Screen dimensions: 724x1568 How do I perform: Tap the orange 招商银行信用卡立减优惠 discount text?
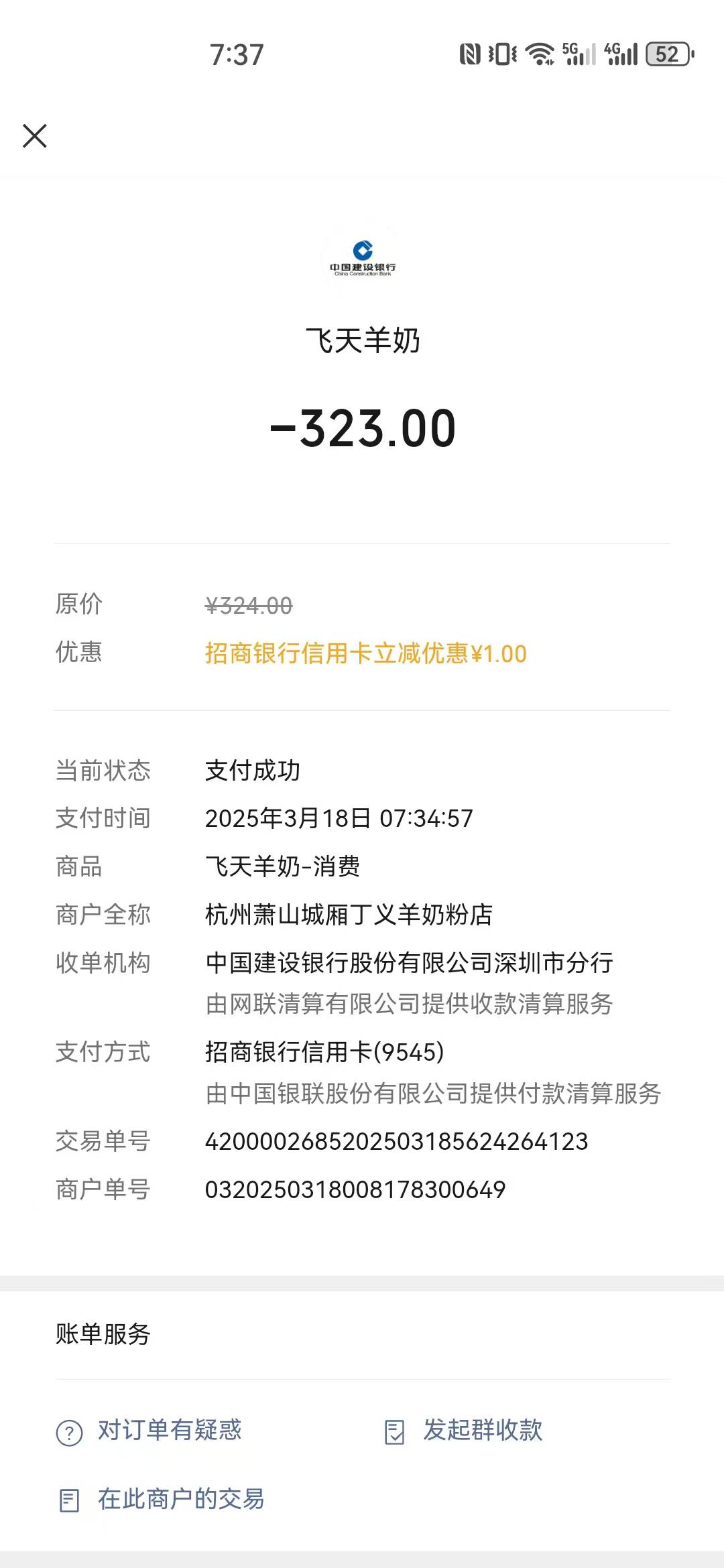point(365,654)
